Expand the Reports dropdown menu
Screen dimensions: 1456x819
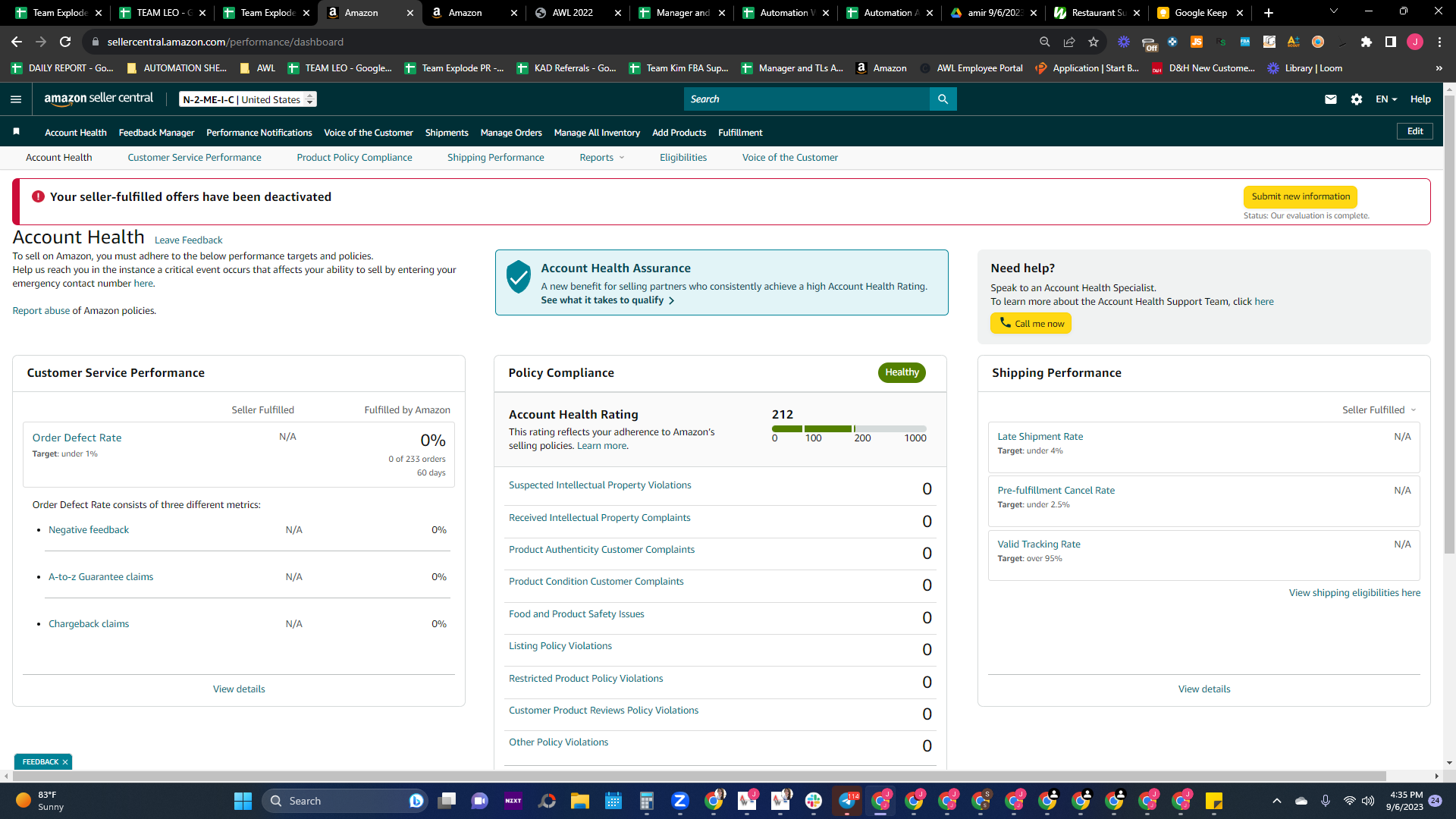point(602,158)
